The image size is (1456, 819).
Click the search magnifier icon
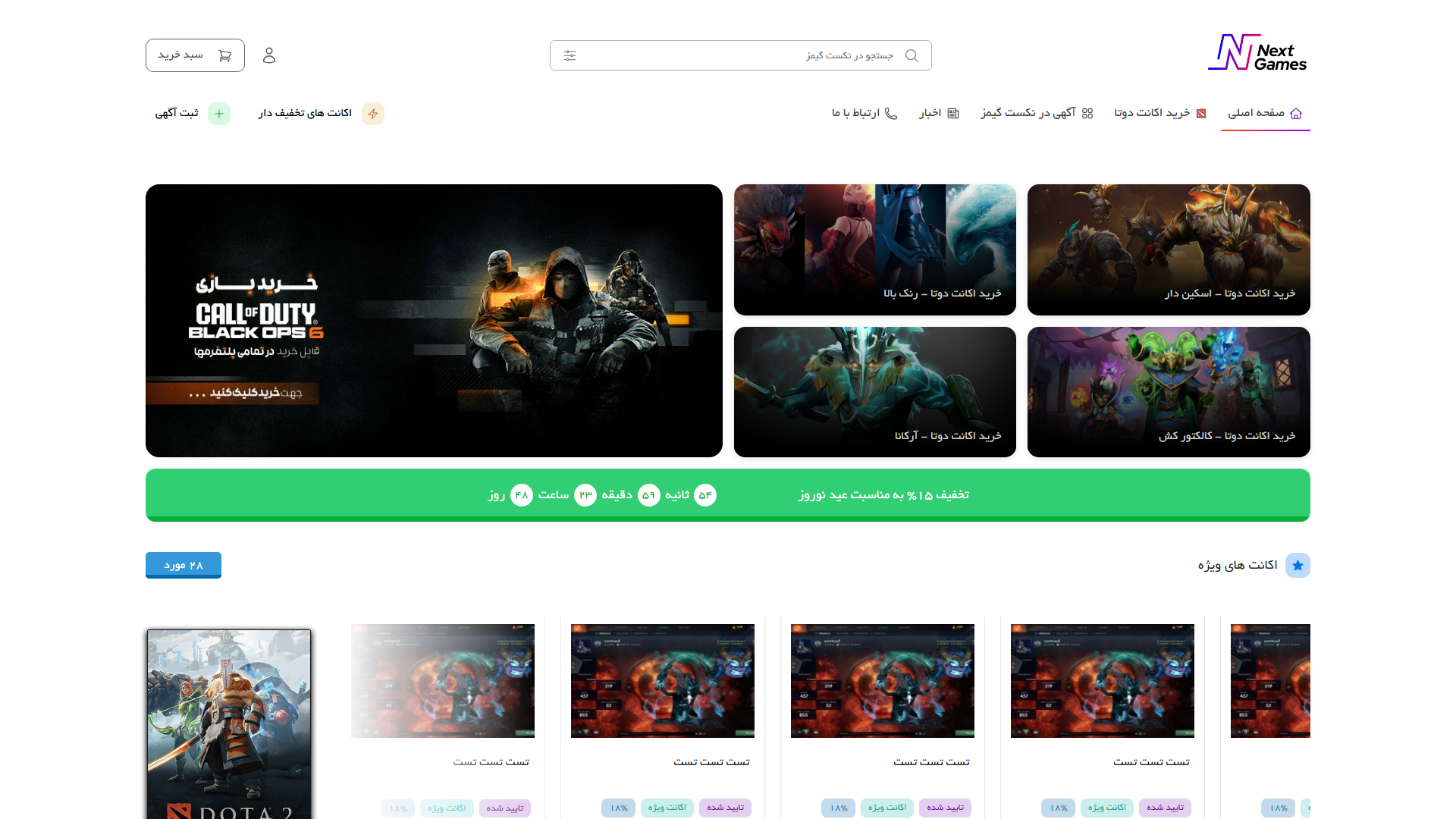click(912, 55)
